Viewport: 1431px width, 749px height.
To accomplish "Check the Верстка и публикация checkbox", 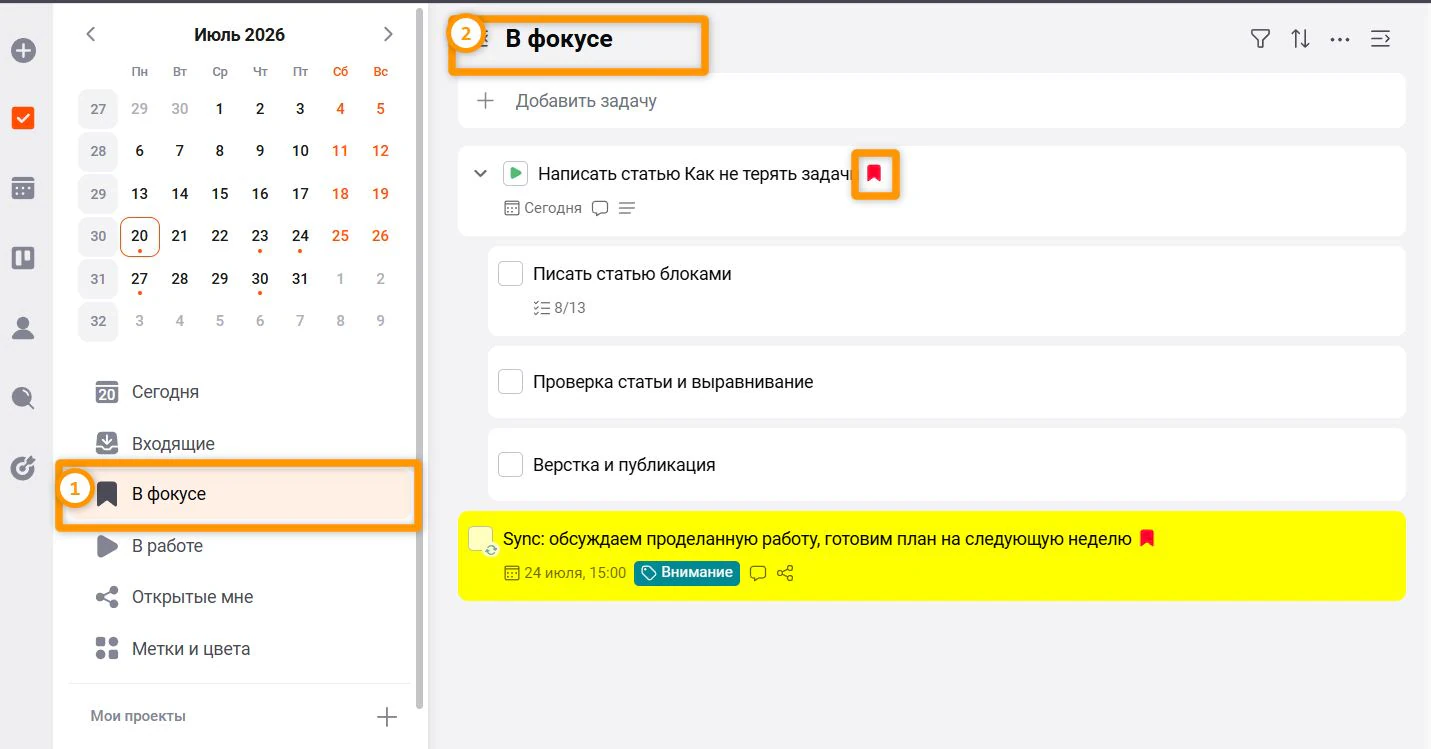I will point(511,464).
